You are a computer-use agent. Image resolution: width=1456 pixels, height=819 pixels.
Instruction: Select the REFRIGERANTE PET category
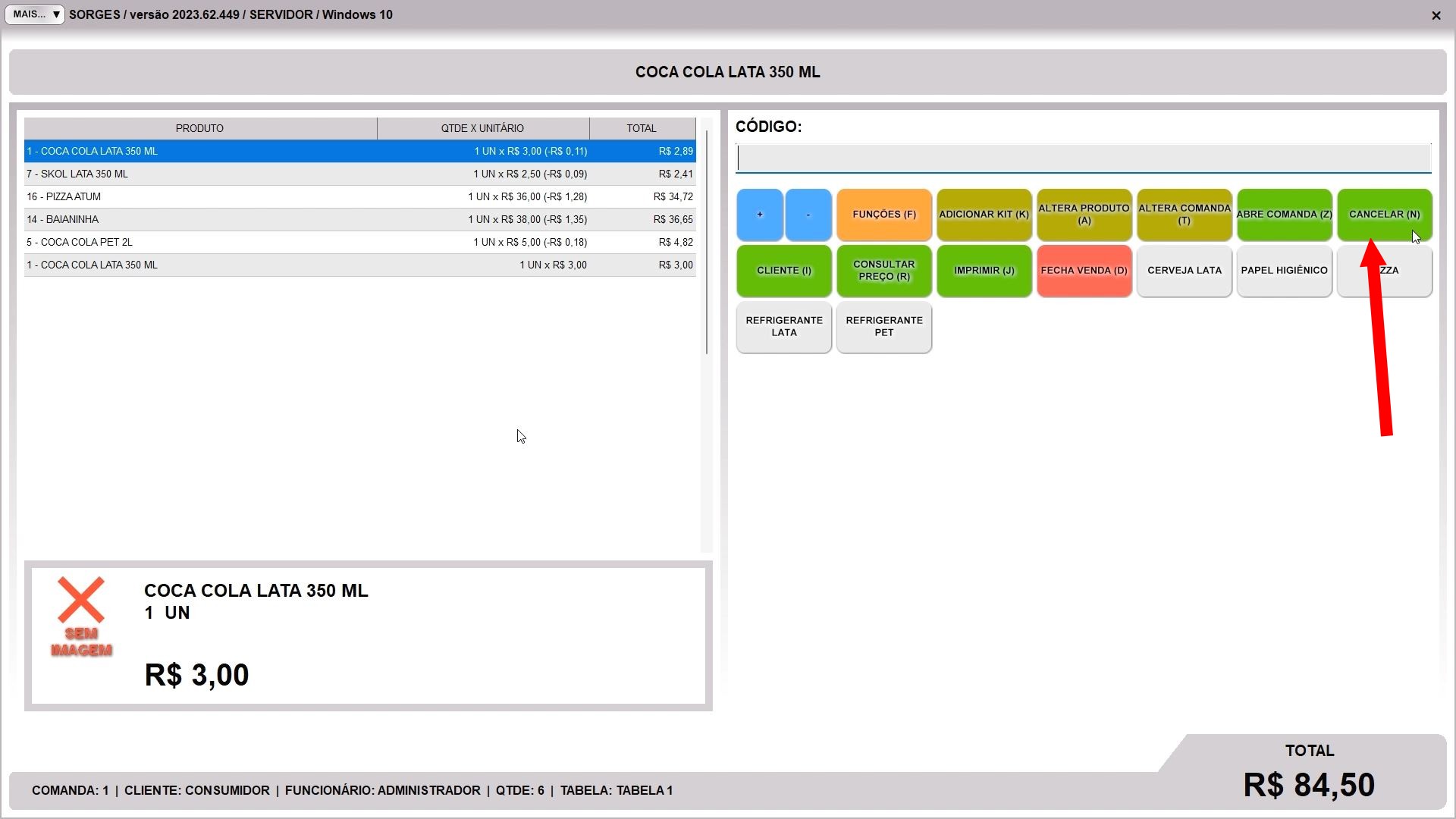point(883,327)
